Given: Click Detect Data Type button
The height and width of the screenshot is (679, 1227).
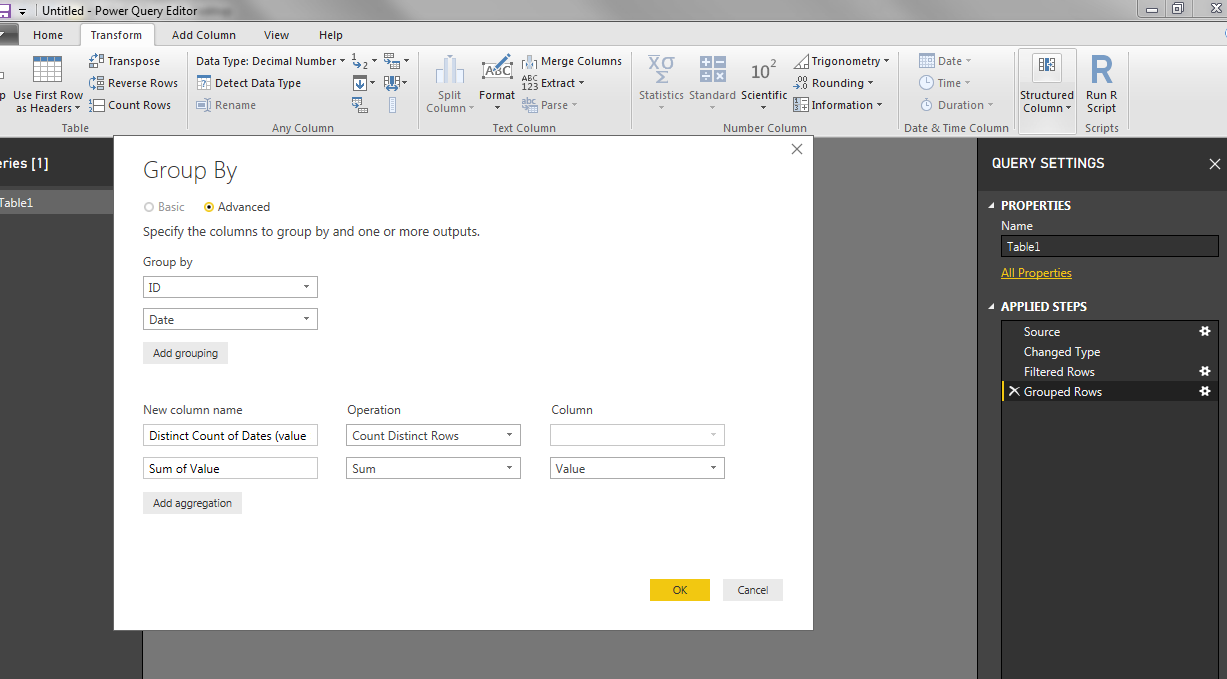Looking at the screenshot, I should click(248, 83).
